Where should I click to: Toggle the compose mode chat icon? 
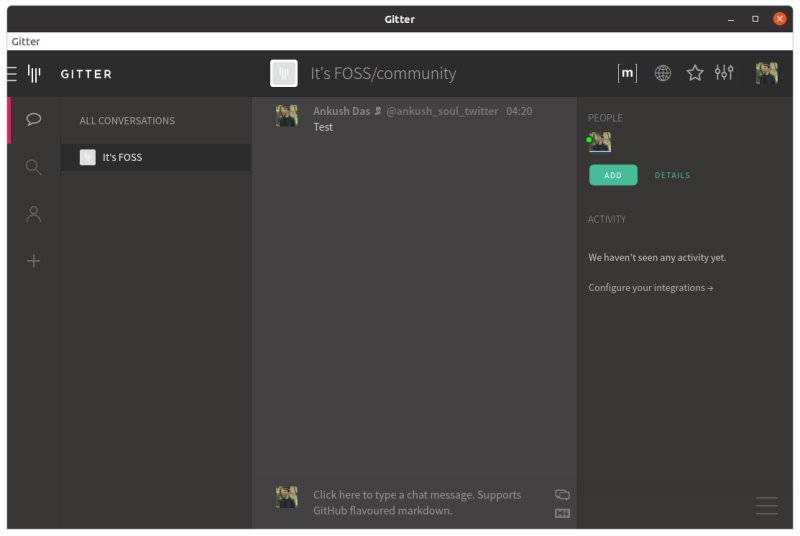(x=562, y=495)
